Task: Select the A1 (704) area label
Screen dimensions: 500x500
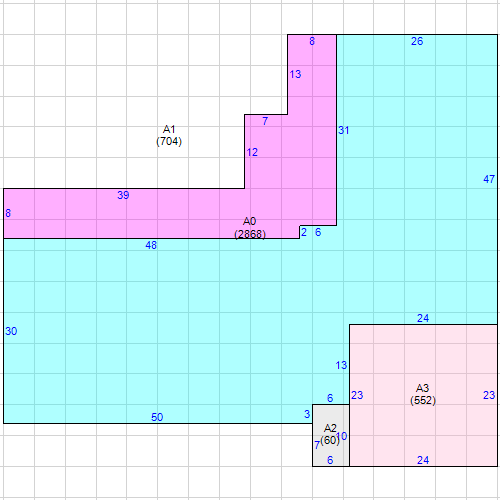Action: click(169, 135)
